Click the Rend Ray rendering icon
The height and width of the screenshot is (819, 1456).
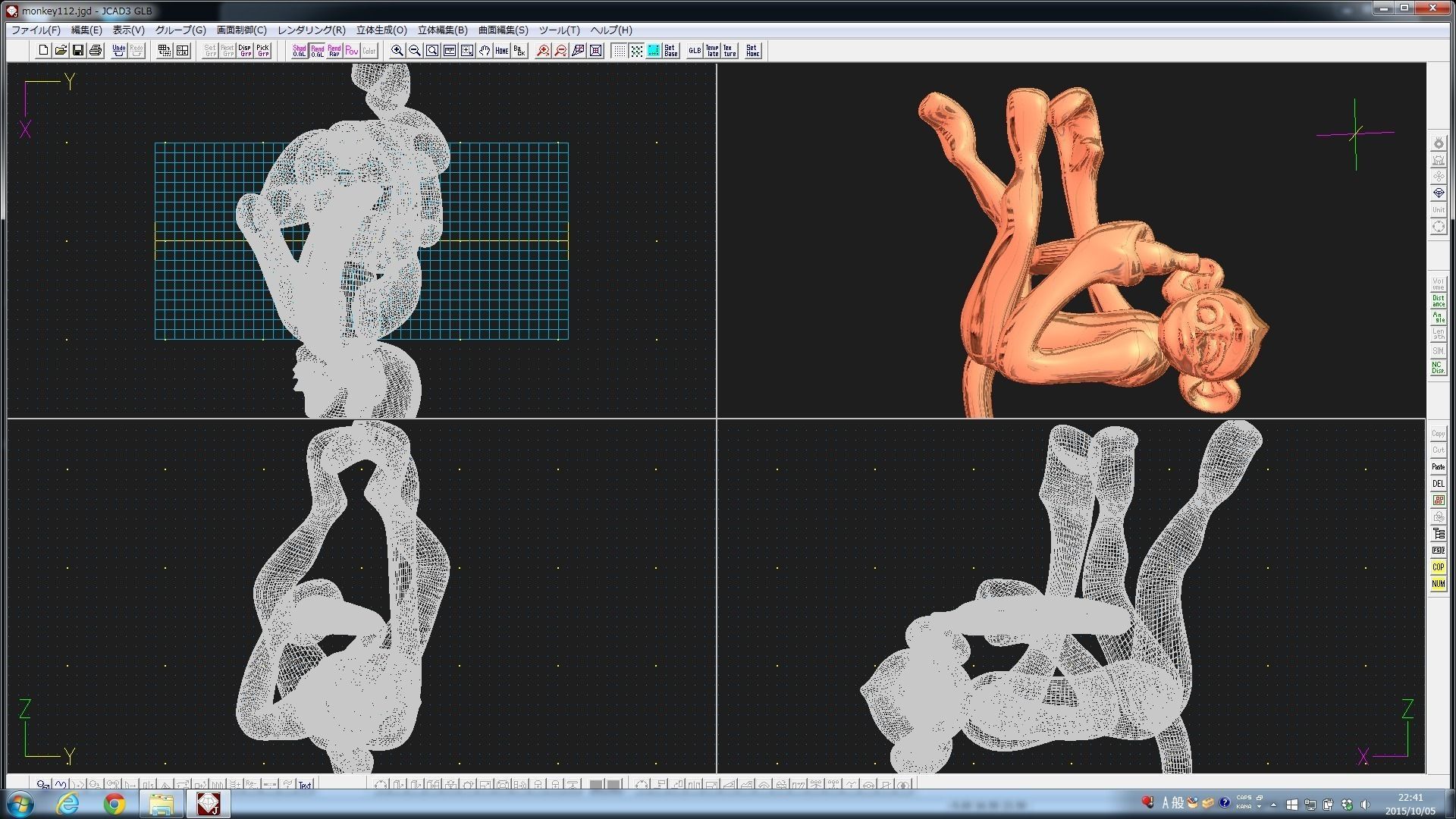point(334,51)
